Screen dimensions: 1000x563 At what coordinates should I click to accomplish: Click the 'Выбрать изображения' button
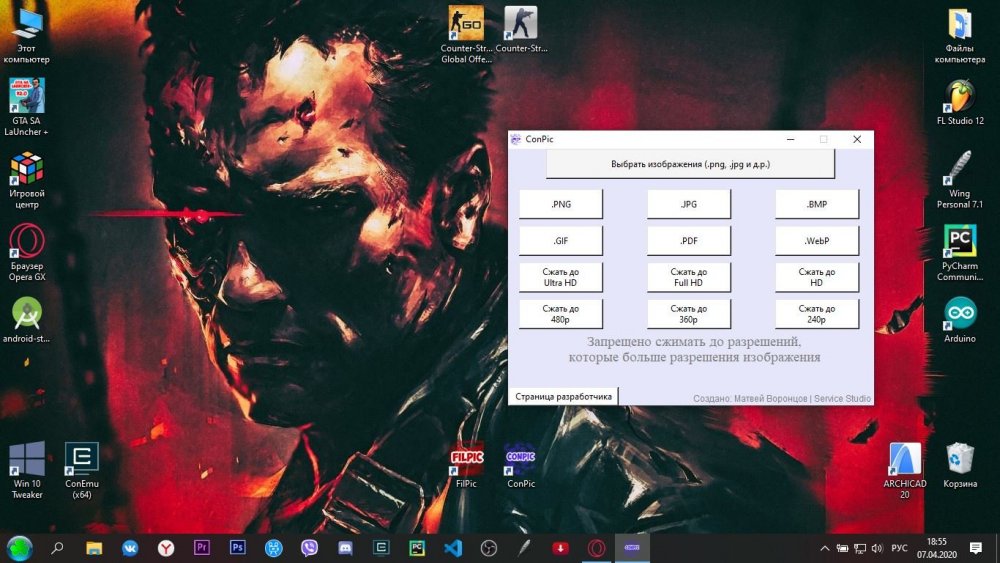pos(690,164)
